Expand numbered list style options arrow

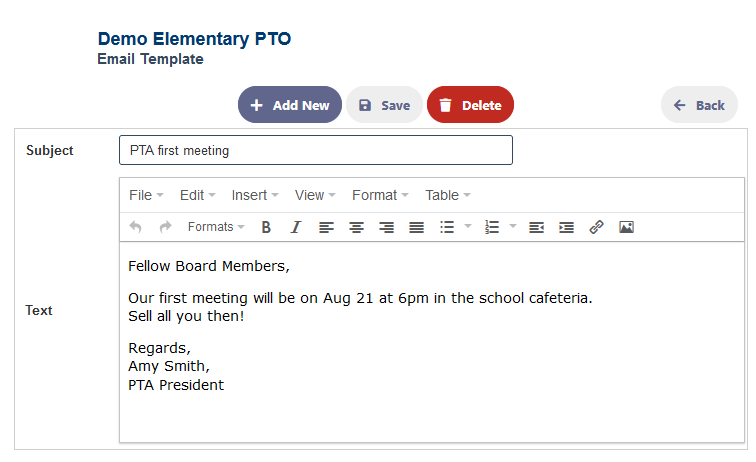[x=513, y=226]
